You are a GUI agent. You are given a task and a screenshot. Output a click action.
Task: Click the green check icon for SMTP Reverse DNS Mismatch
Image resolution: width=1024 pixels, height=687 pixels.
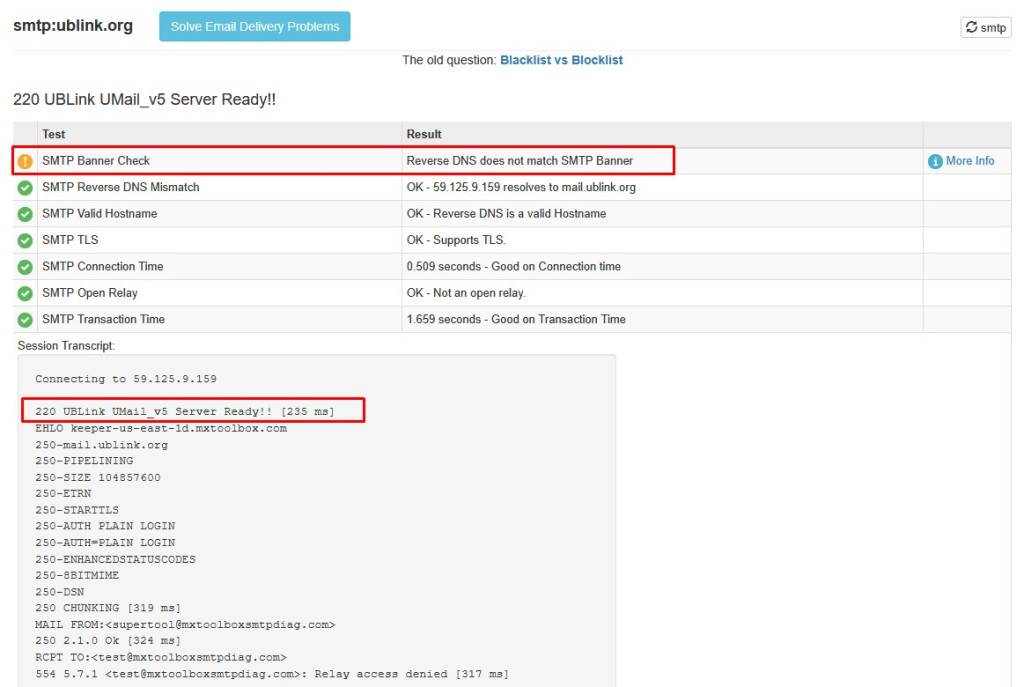point(25,188)
